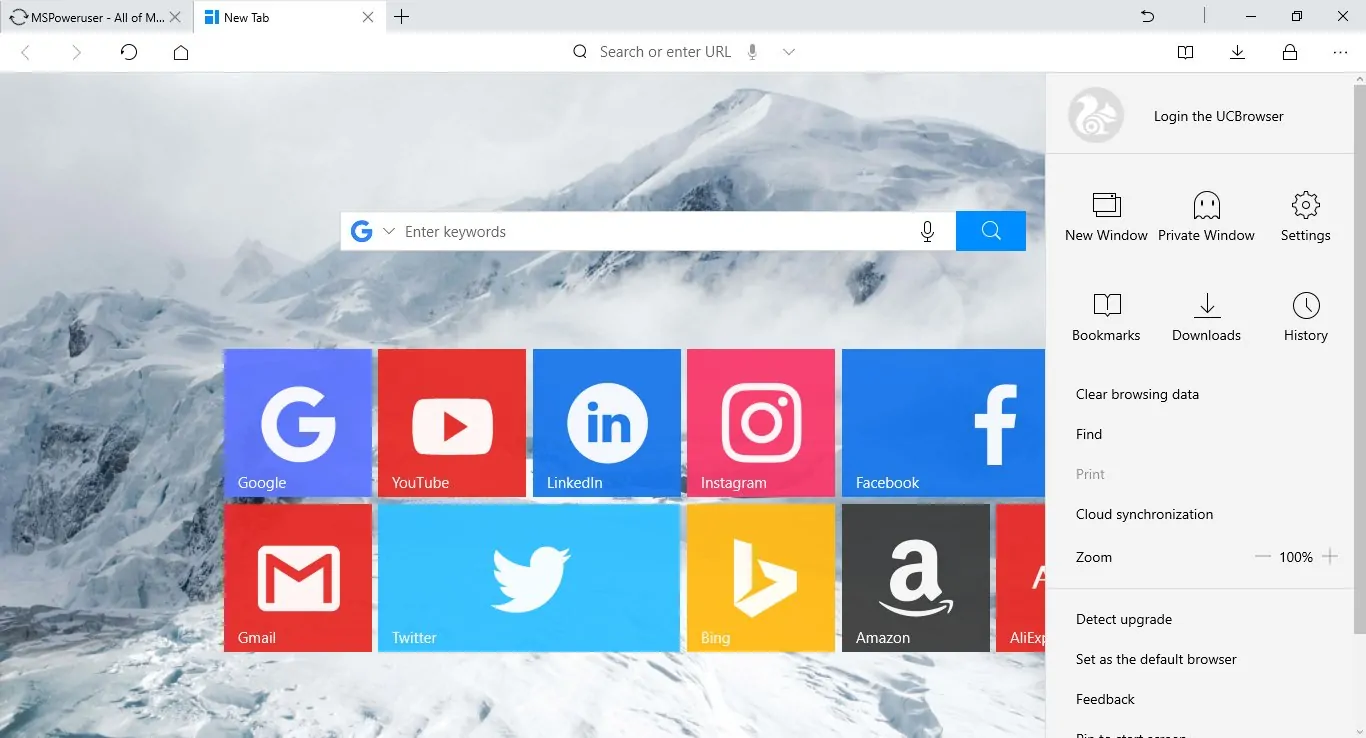Open the home page icon
The height and width of the screenshot is (738, 1366).
coord(181,52)
